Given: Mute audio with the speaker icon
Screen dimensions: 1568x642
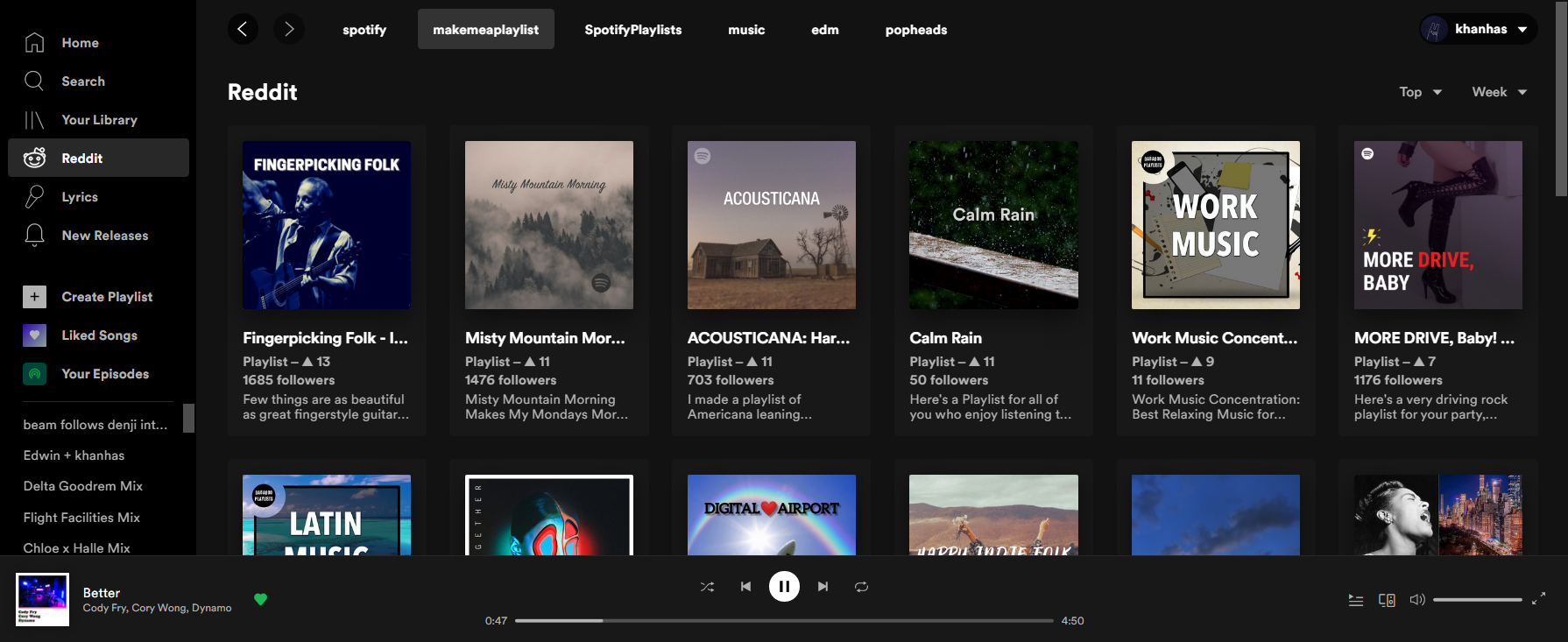Looking at the screenshot, I should [x=1416, y=600].
